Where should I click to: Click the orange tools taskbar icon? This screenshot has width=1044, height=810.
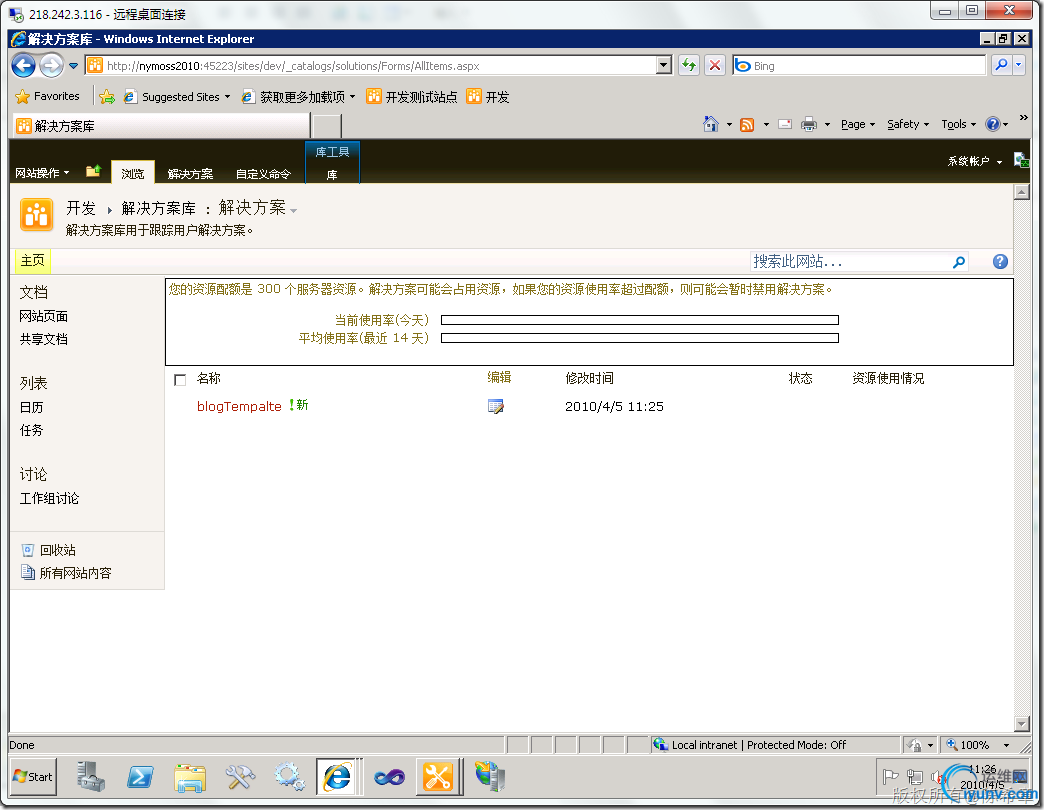(437, 777)
